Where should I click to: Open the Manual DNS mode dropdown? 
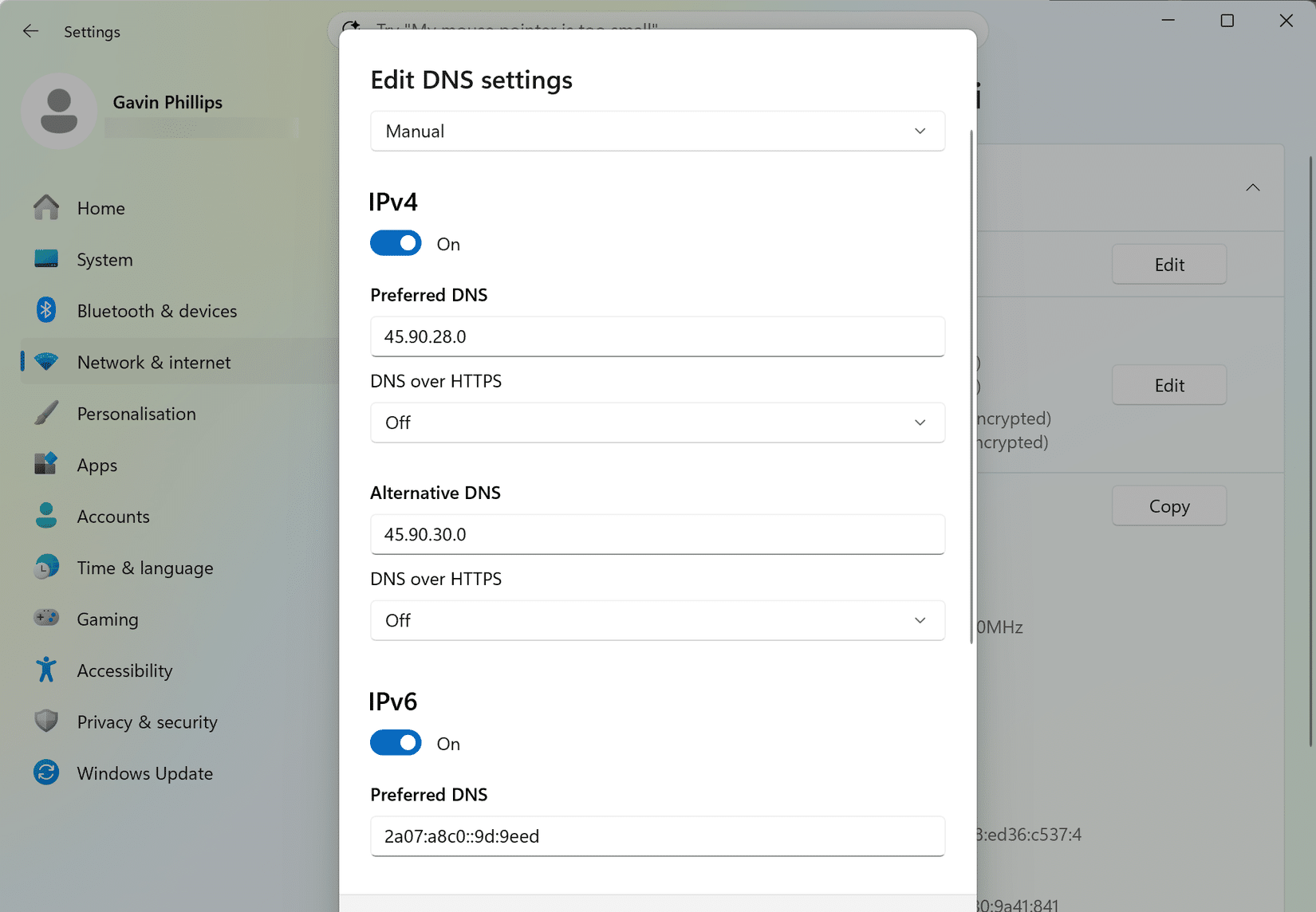click(x=657, y=131)
